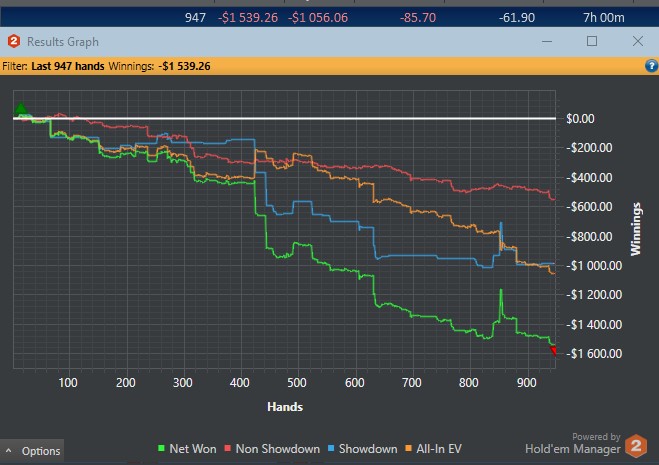Click the green start triangle marker on graph
Screen dimensions: 659x465
(21, 109)
